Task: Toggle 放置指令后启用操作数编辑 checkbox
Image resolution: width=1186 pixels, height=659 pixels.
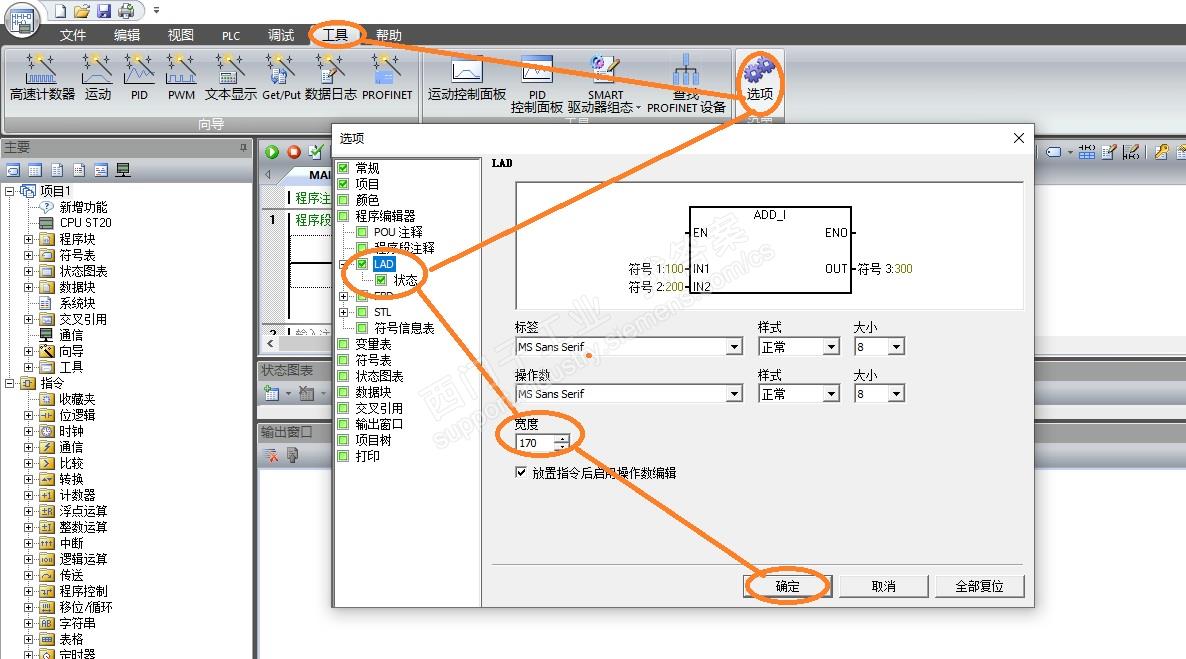Action: coord(520,472)
